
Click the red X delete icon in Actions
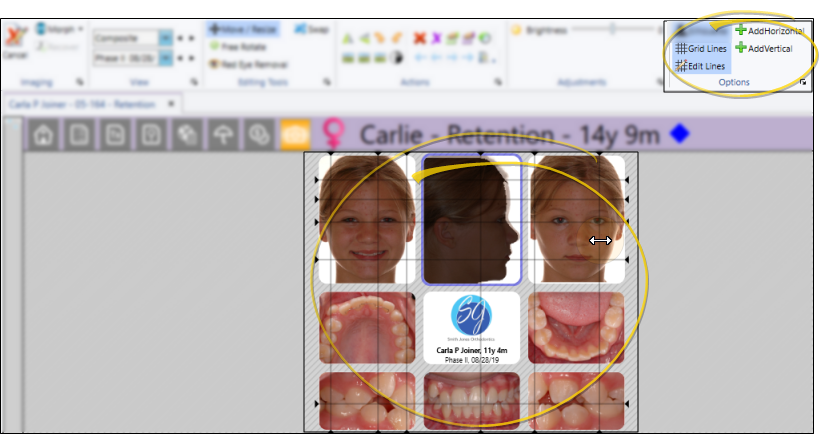(x=420, y=38)
